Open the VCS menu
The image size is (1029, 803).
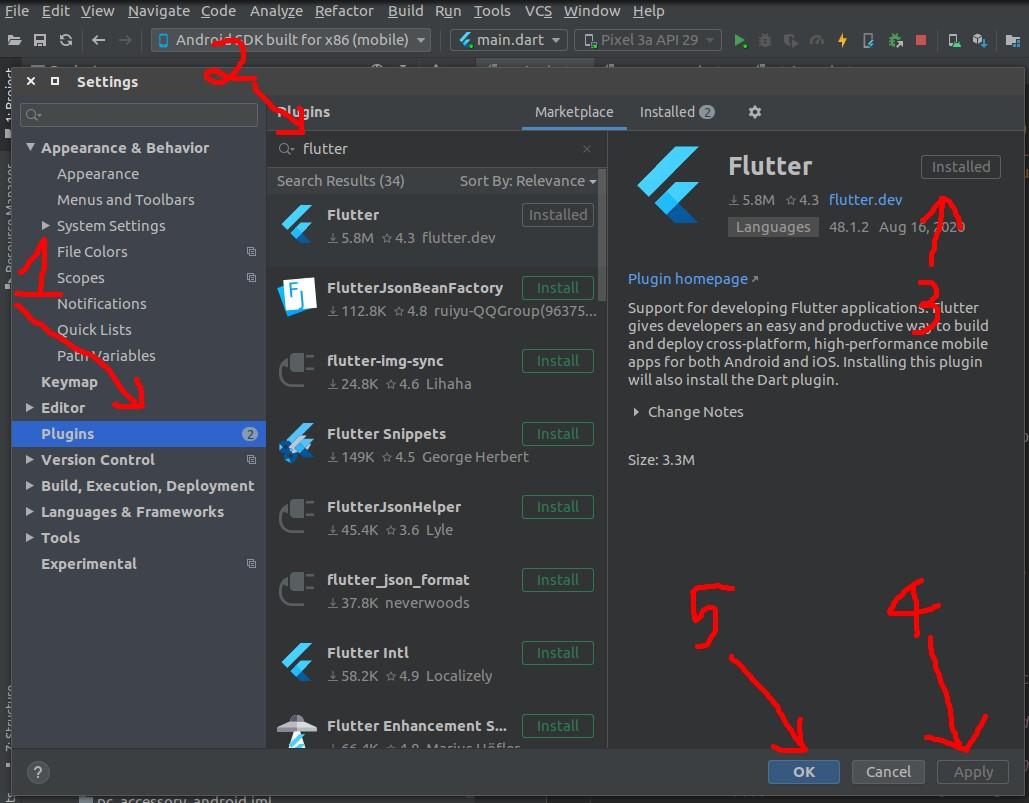[x=538, y=11]
